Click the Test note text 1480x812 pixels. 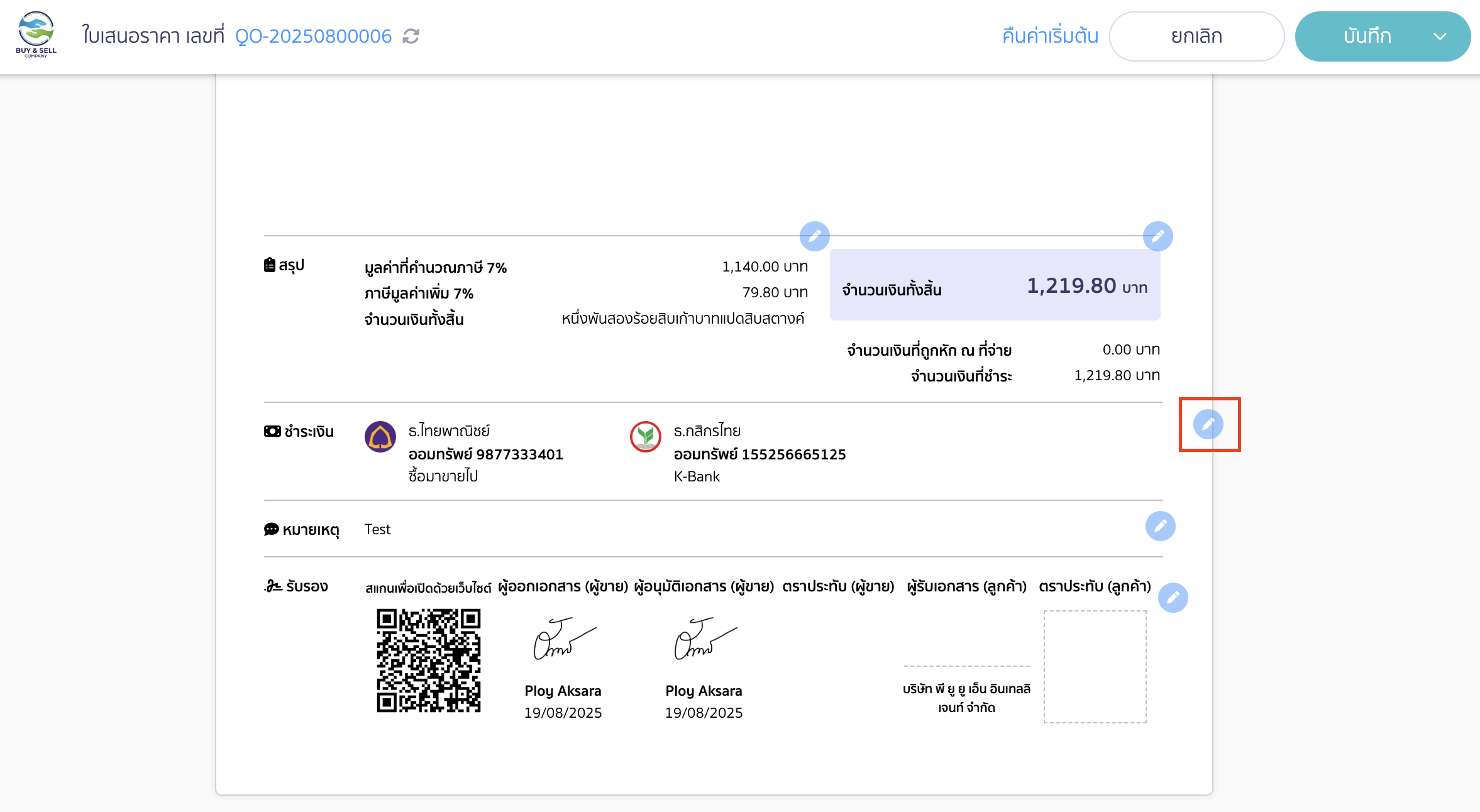point(377,529)
